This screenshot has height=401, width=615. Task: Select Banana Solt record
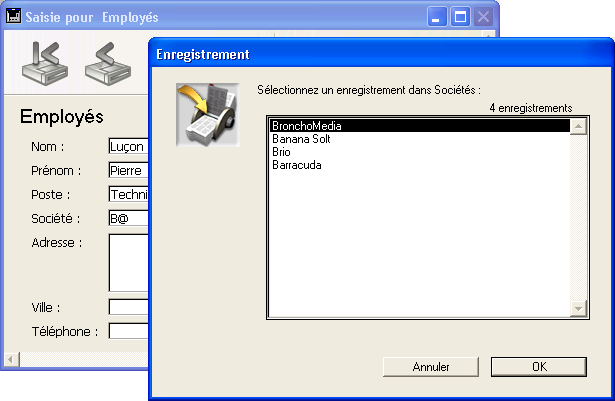pos(418,140)
